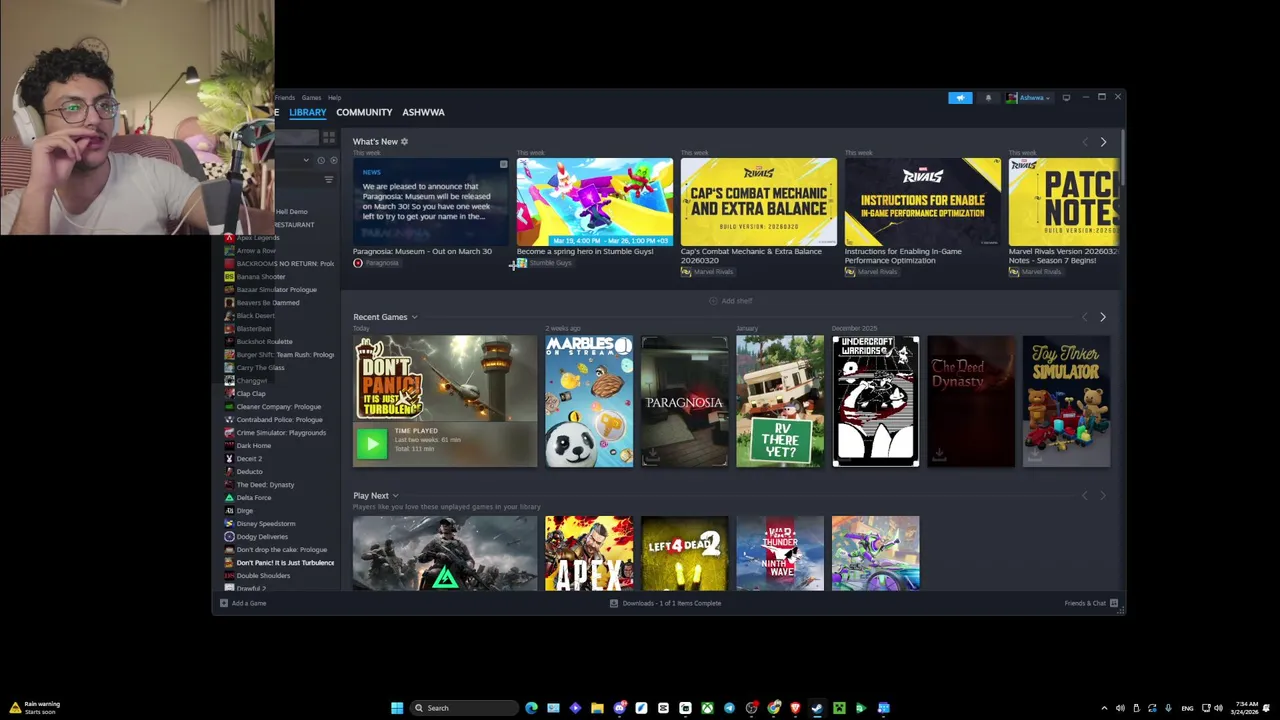Open the Windows Start button
This screenshot has height=720, width=1280.
[397, 708]
